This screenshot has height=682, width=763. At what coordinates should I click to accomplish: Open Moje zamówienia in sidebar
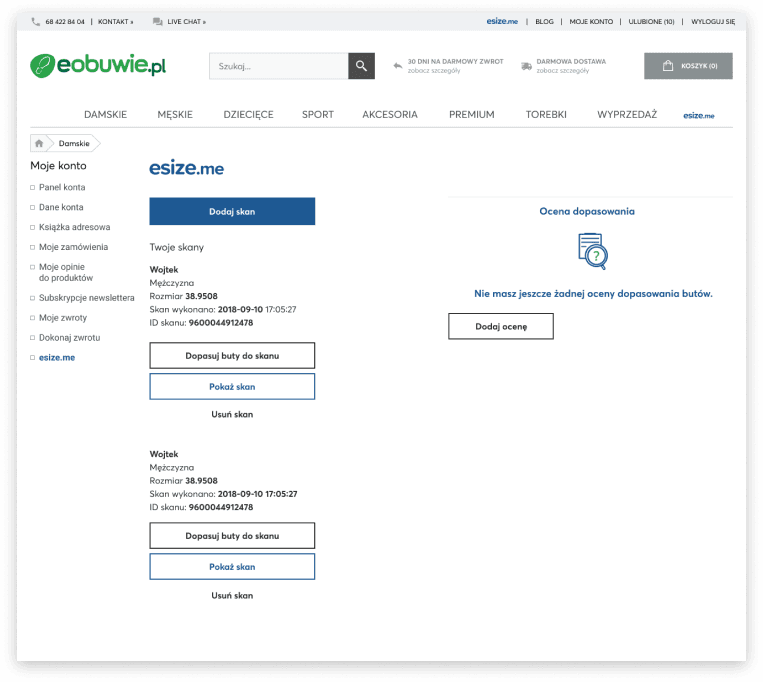73,247
